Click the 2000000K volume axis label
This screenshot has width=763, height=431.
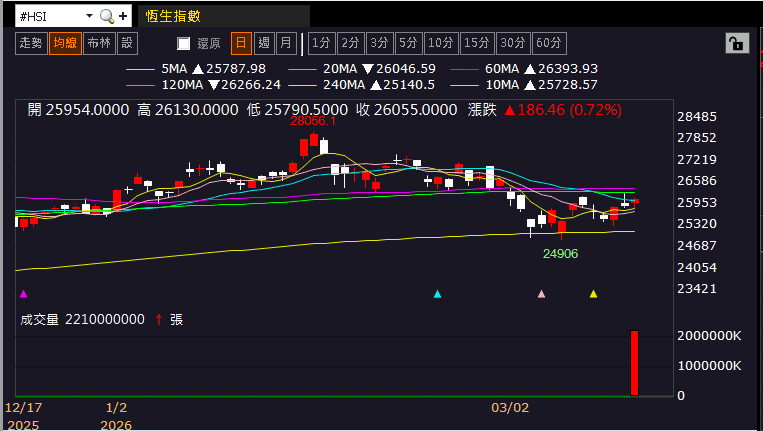pyautogui.click(x=709, y=336)
